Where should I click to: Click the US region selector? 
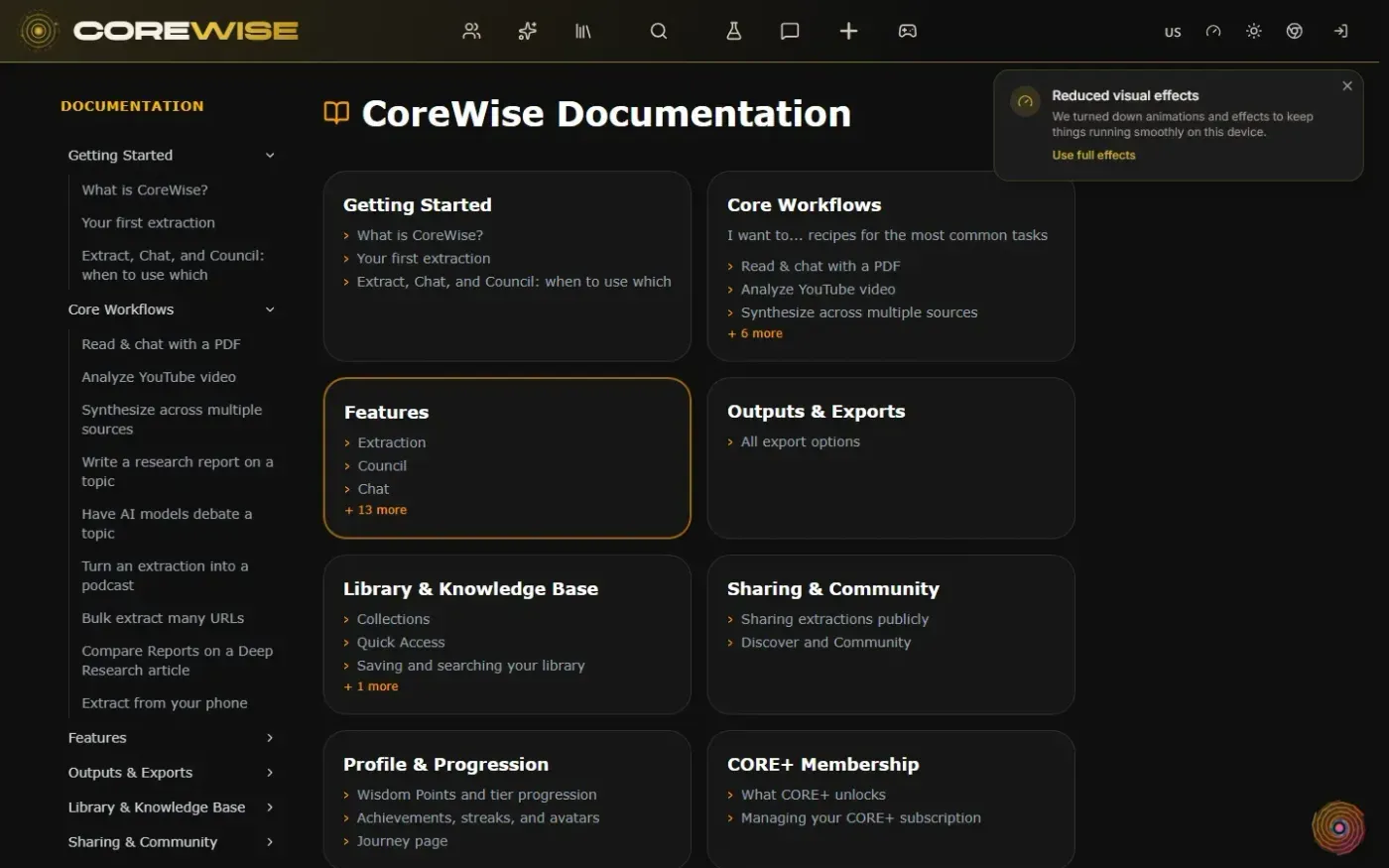(x=1173, y=32)
